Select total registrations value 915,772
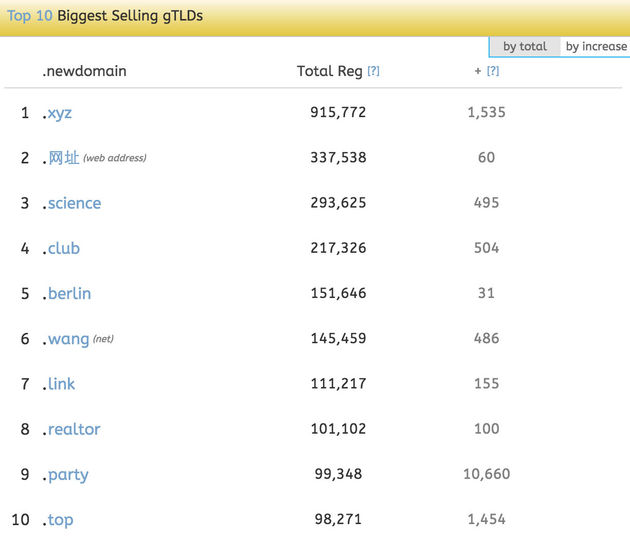Viewport: 630px width, 539px height. click(338, 112)
